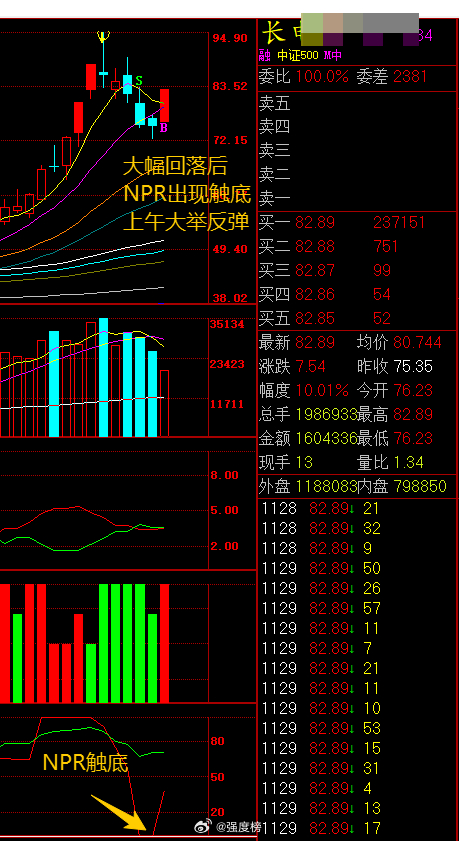Click the 委比 100.0% value
Image resolution: width=459 pixels, height=841 pixels.
pyautogui.click(x=322, y=77)
